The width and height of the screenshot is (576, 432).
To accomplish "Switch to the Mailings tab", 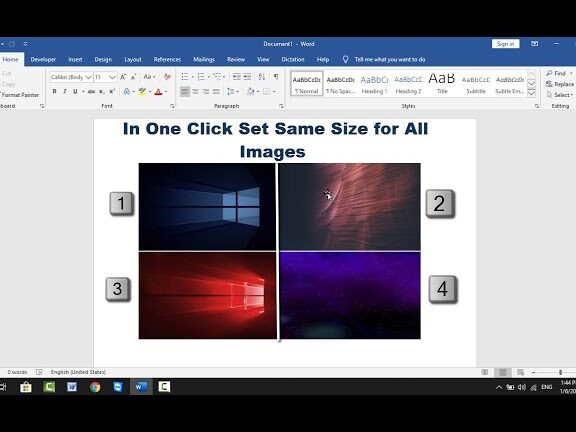I will (204, 60).
